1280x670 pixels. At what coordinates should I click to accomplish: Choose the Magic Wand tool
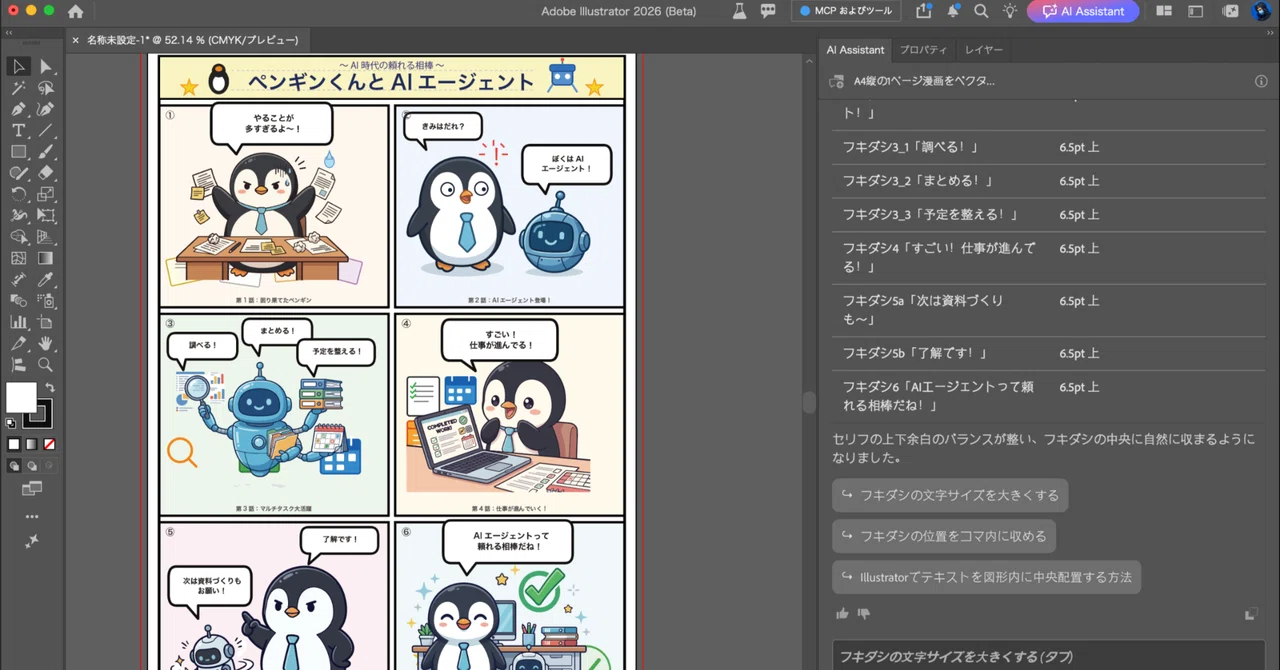click(18, 88)
